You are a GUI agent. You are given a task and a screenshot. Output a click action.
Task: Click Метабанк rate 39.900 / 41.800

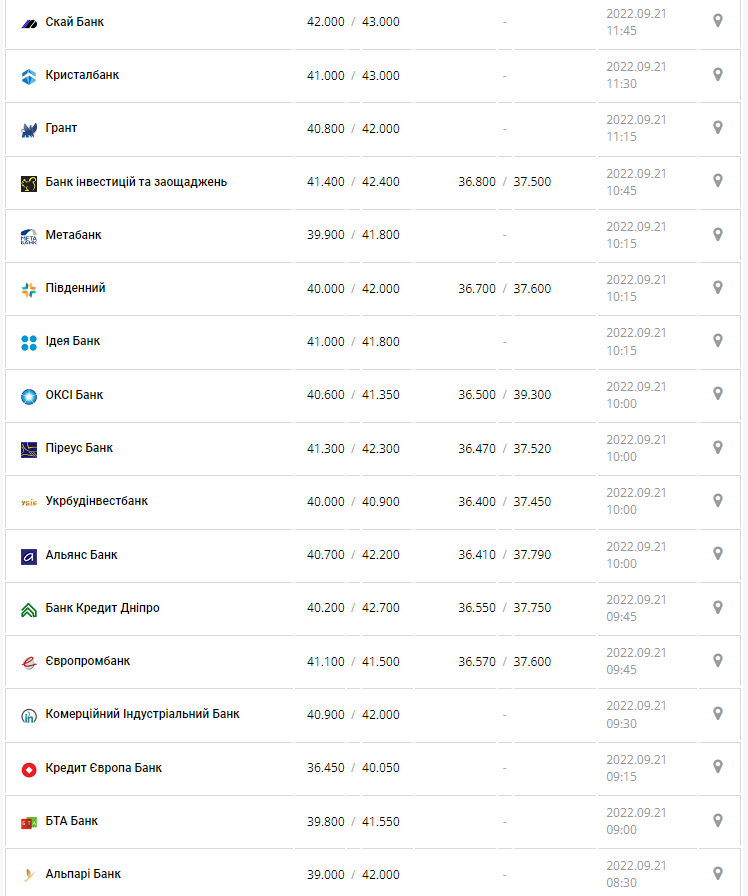pos(353,235)
